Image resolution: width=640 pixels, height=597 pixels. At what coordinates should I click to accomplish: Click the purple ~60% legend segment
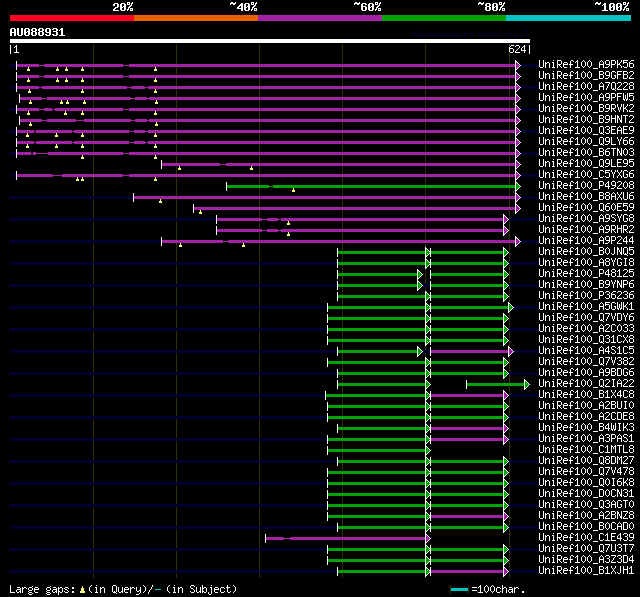[x=320, y=18]
